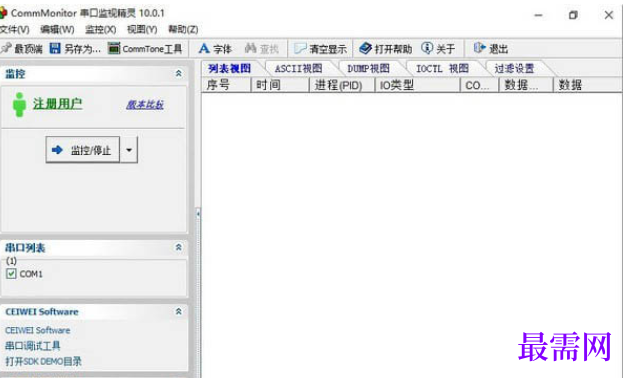Viewport: 630px width, 378px height.
Task: Switch to the DUMP视图 tab
Action: [368, 69]
